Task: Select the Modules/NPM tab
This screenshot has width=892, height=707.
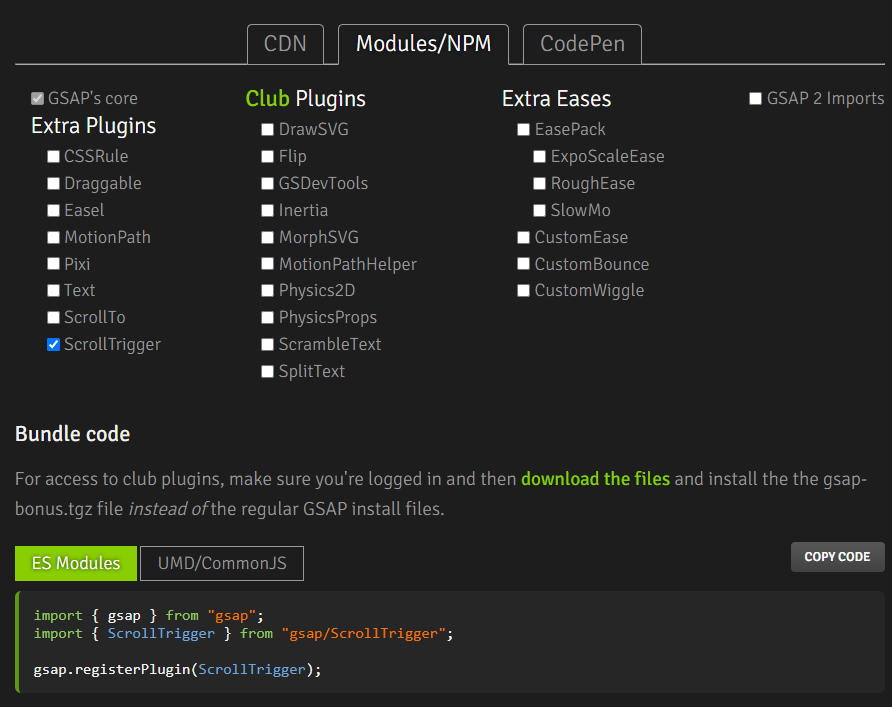Action: 423,44
